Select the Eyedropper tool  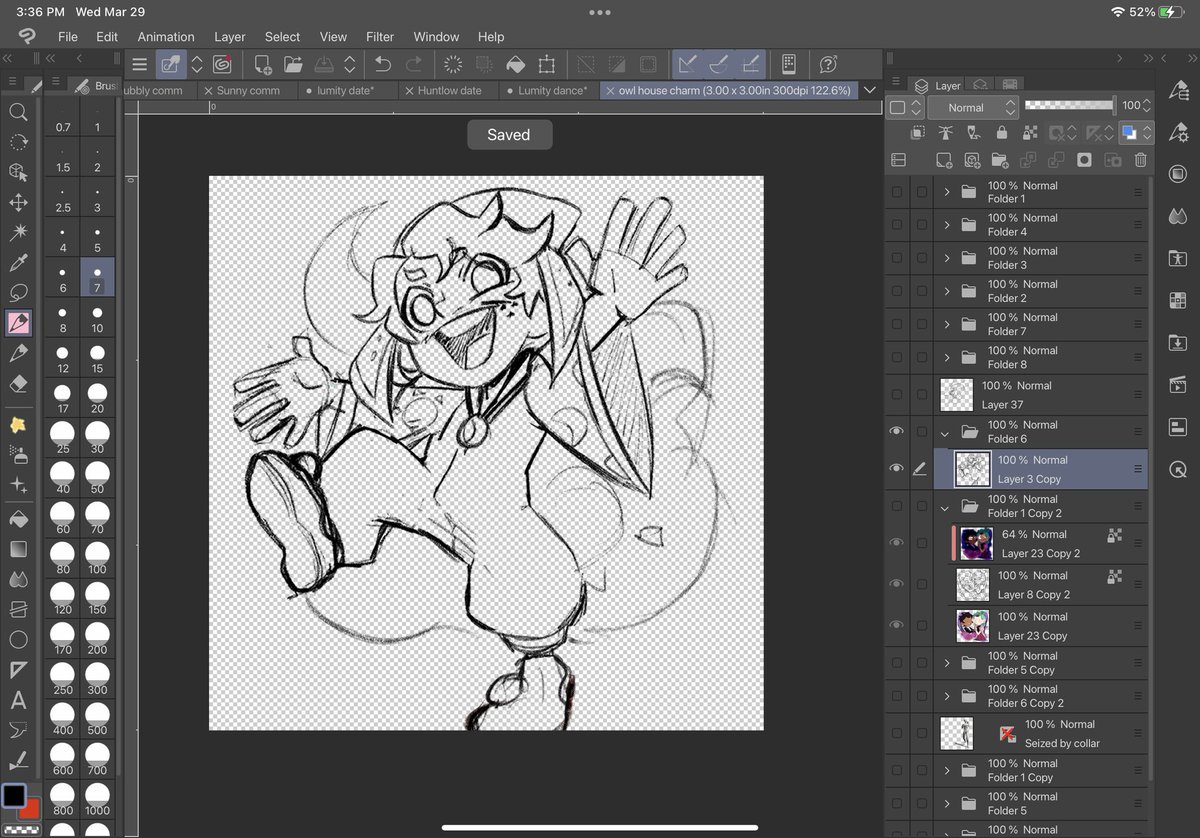(18, 263)
